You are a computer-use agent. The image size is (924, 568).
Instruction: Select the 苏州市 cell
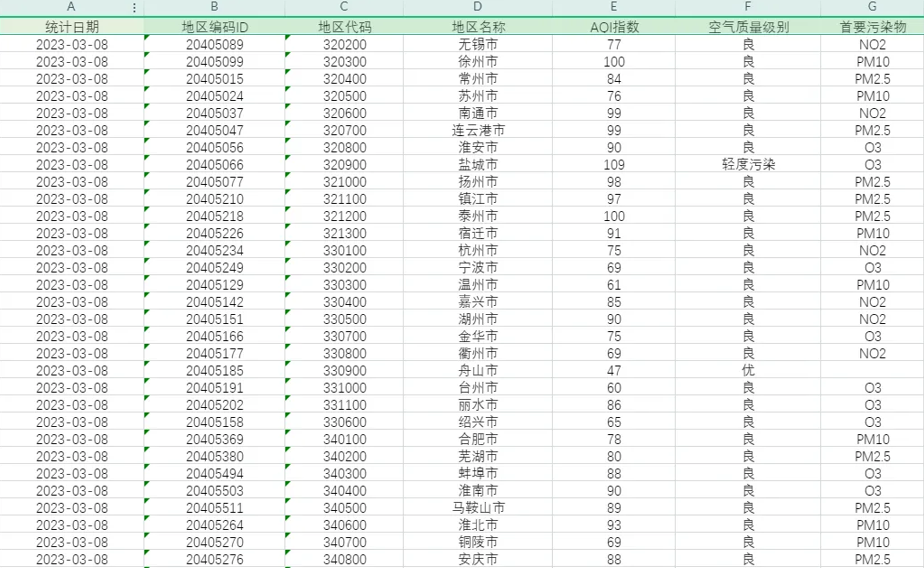(x=478, y=95)
